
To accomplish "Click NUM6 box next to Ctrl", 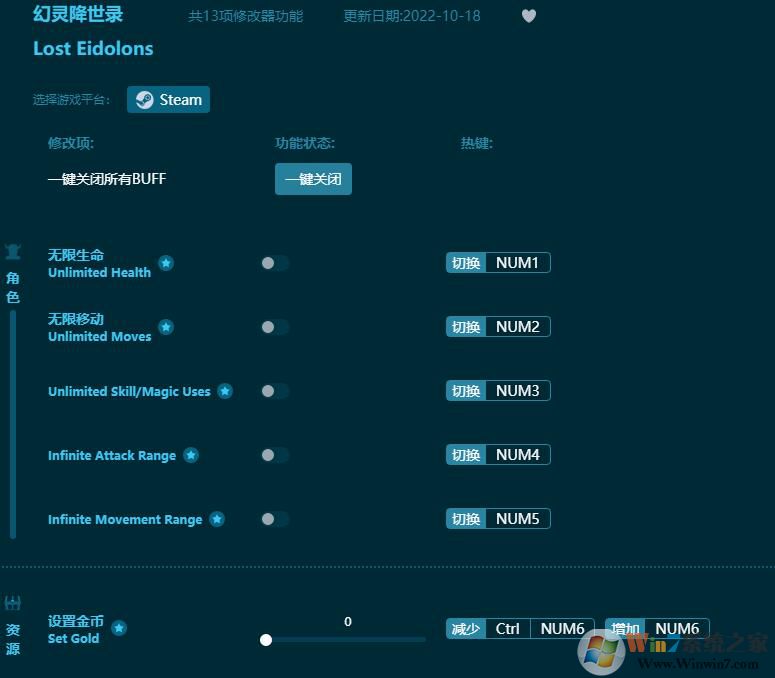I will [562, 629].
